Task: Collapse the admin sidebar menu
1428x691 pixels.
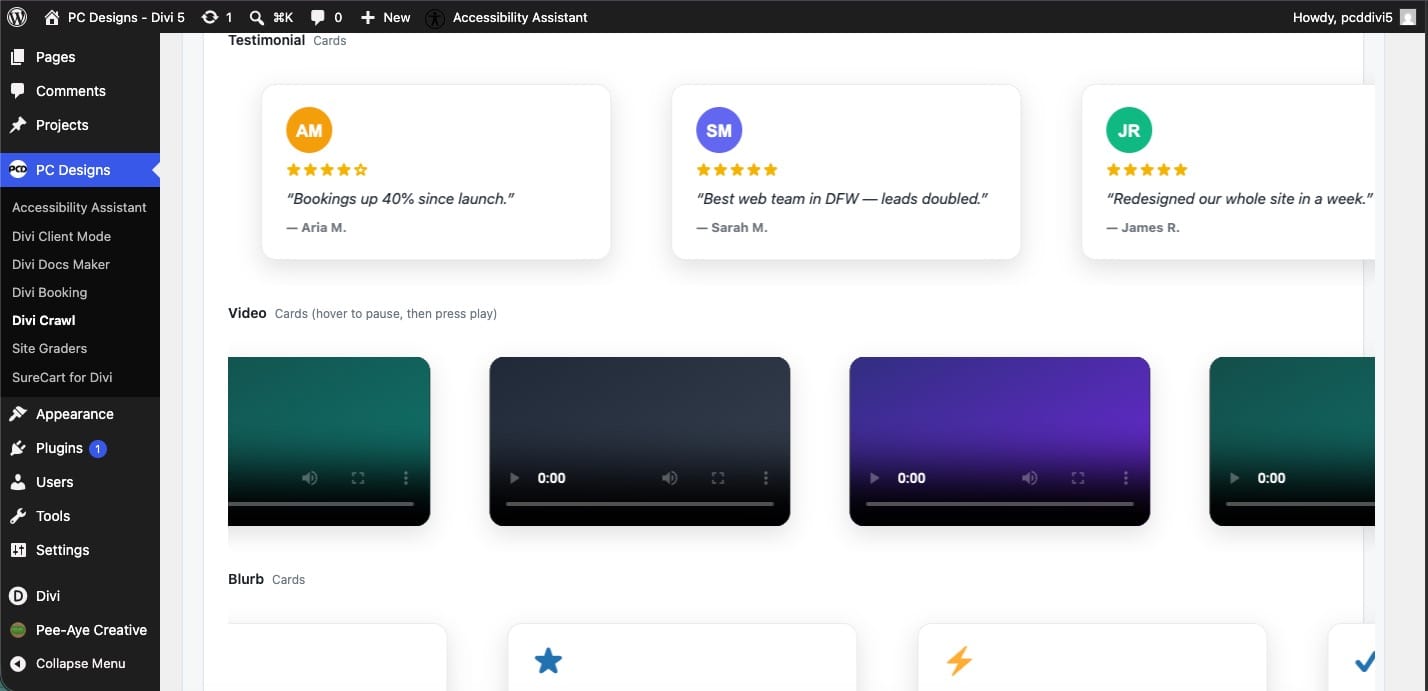Action: coord(68,663)
